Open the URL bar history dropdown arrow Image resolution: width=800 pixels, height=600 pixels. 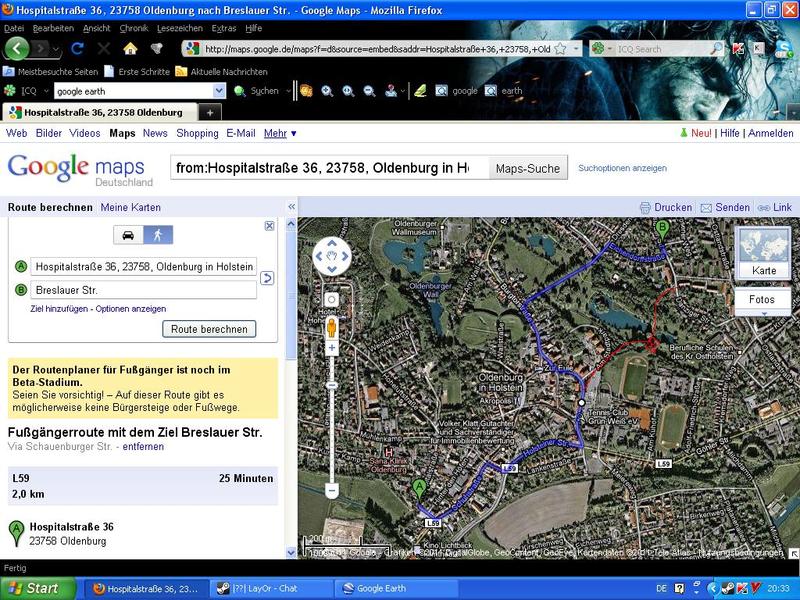coord(577,49)
